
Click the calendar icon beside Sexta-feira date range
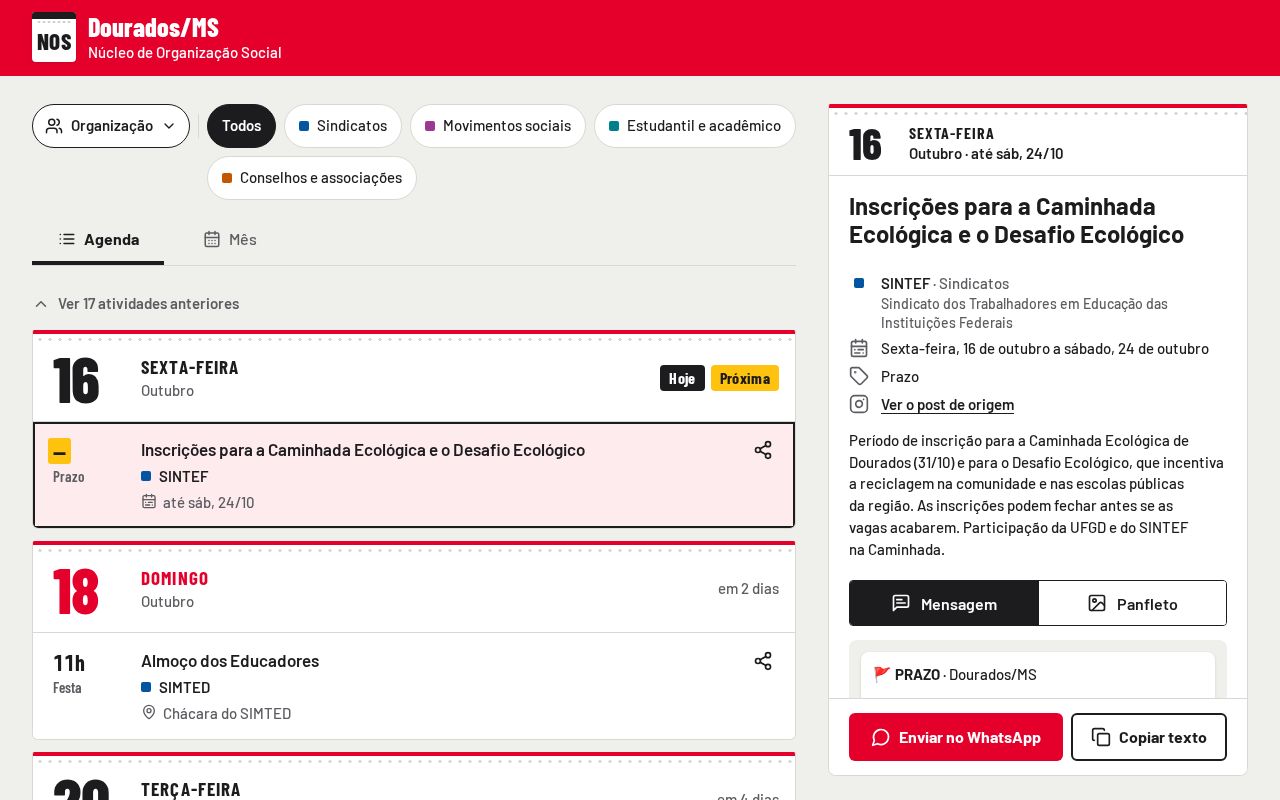[x=859, y=348]
